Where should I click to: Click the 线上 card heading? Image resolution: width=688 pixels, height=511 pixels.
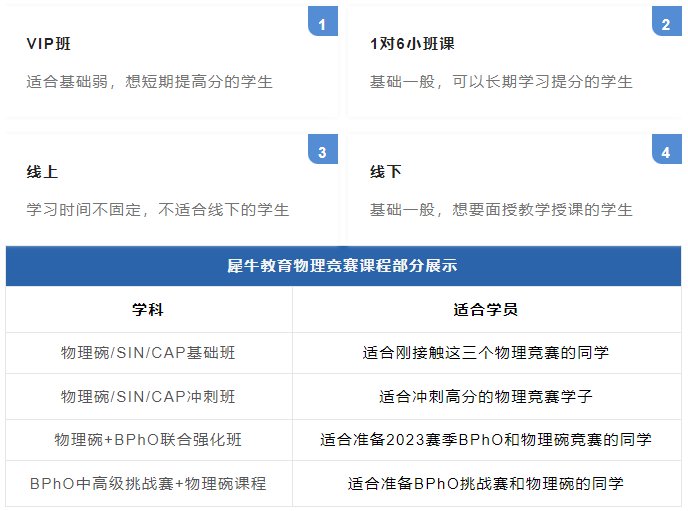tap(42, 172)
